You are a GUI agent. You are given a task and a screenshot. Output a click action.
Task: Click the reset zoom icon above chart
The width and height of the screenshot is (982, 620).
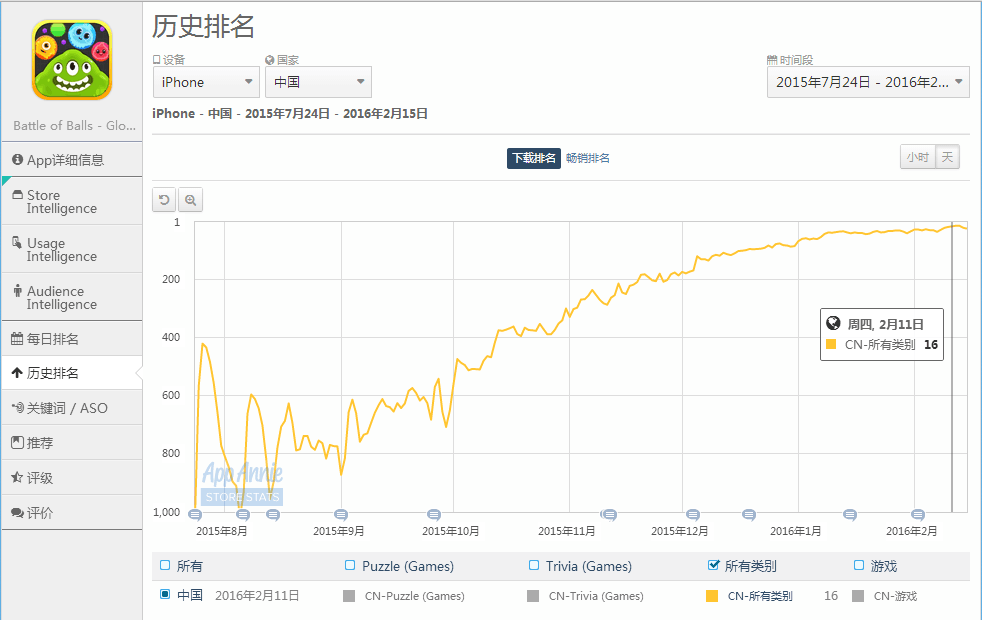pos(164,200)
